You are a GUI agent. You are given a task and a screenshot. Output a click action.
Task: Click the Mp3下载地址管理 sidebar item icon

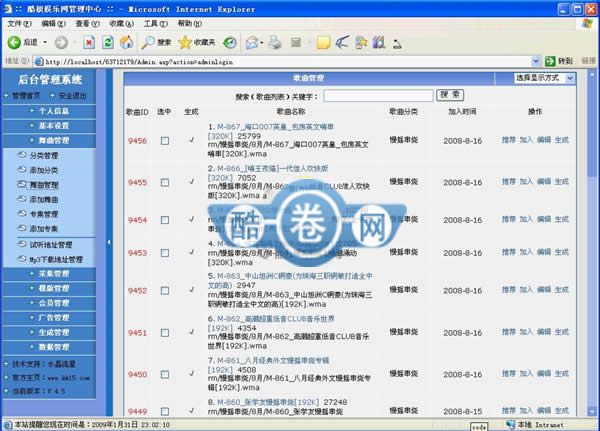[22, 259]
